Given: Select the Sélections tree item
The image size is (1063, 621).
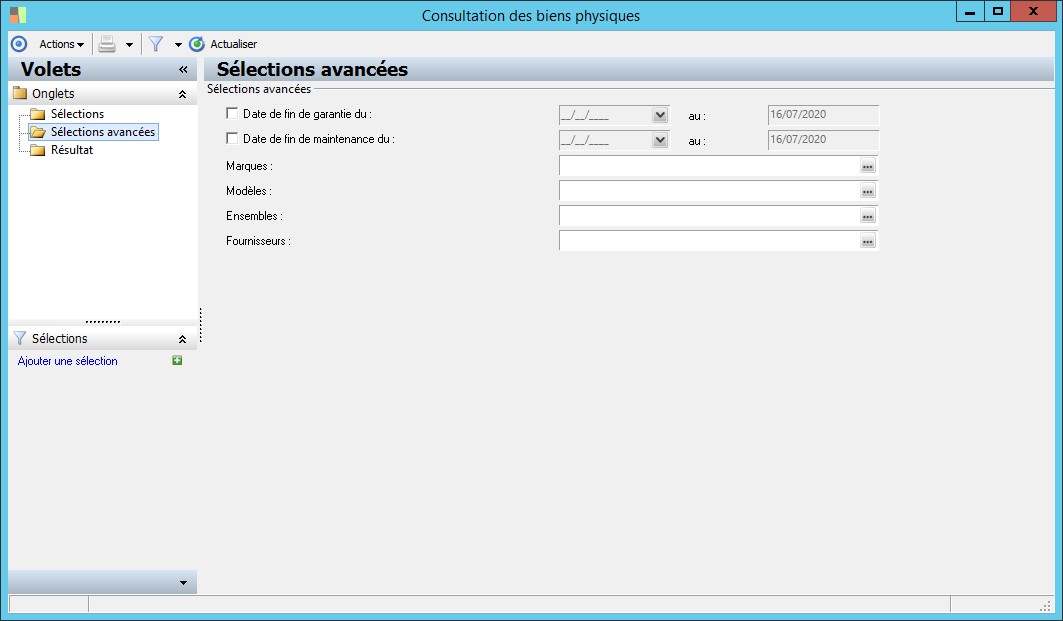Looking at the screenshot, I should pyautogui.click(x=77, y=114).
